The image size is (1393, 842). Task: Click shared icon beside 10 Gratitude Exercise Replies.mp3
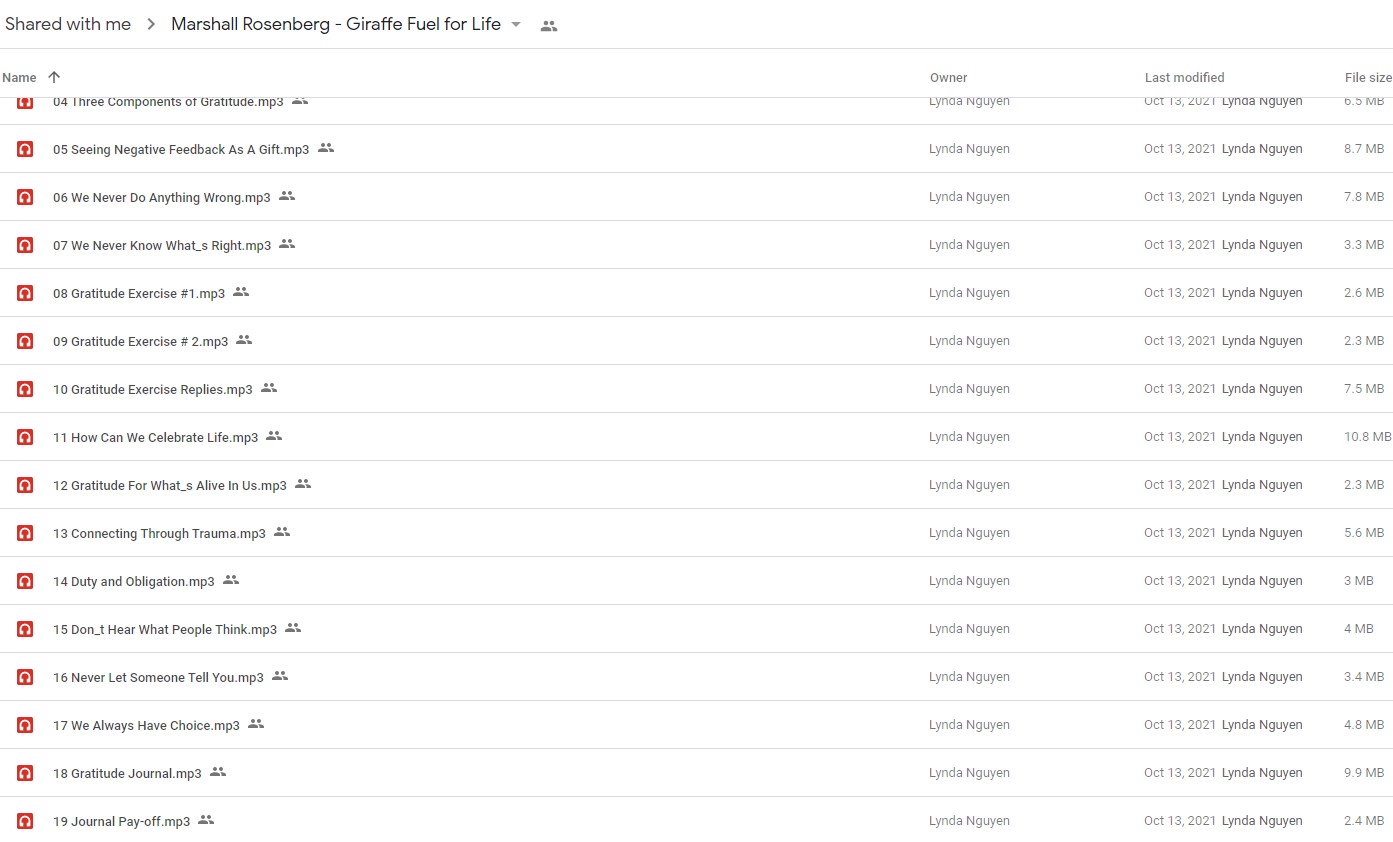(x=269, y=388)
